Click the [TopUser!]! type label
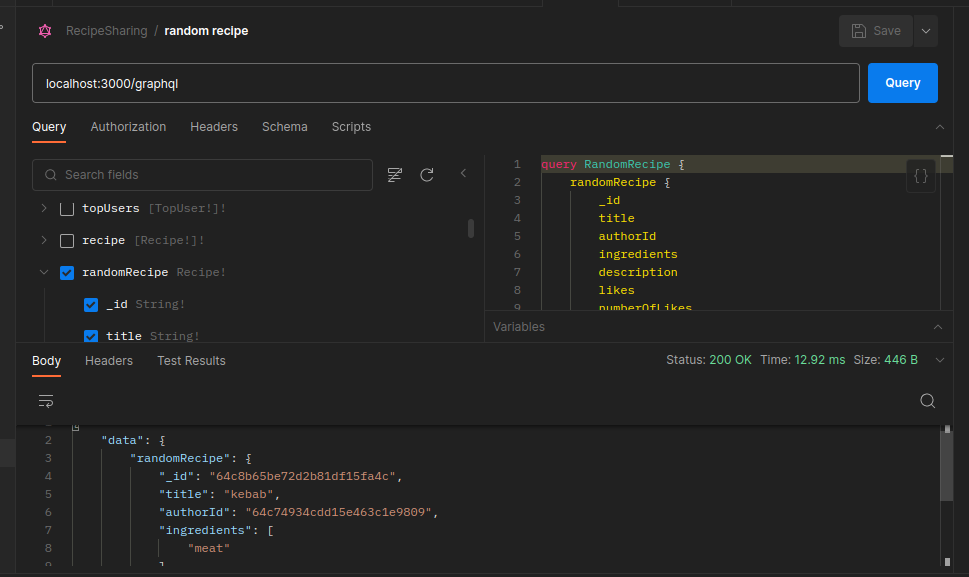969x577 pixels. [187, 208]
